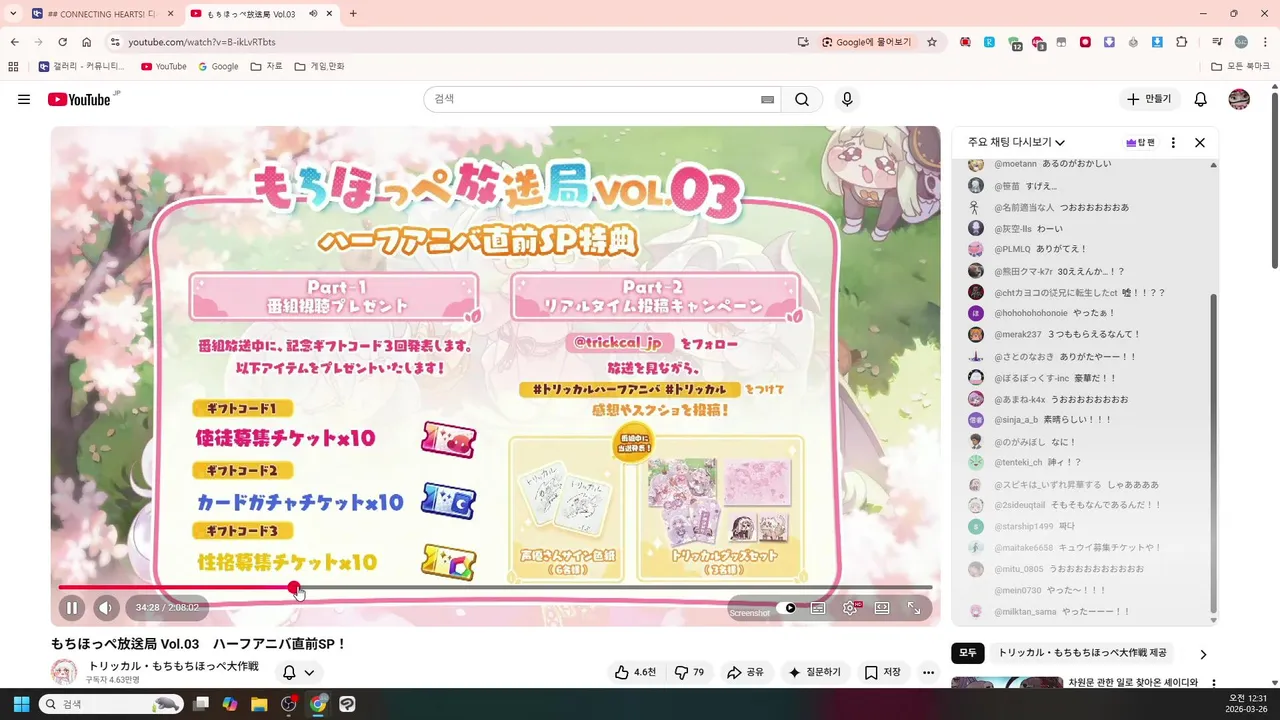Viewport: 1280px width, 720px height.
Task: Open on-screen keyboard in search box
Action: pyautogui.click(x=767, y=100)
